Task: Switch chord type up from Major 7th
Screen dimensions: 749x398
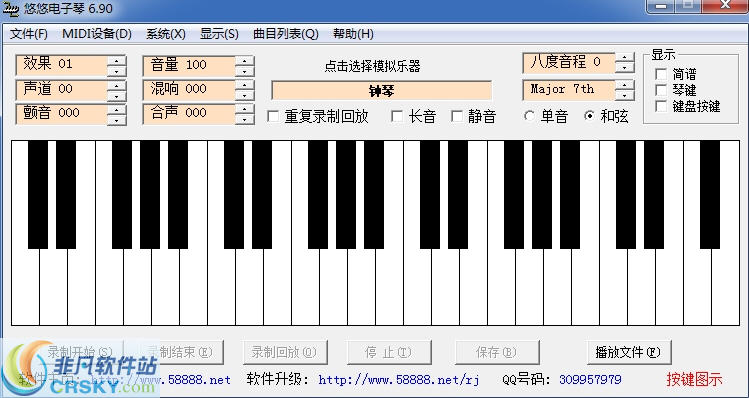Action: tap(625, 85)
